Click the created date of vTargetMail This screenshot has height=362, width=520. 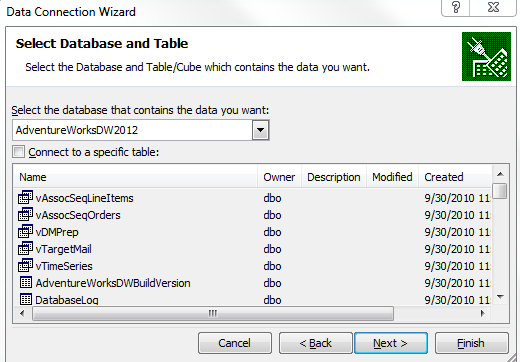[x=457, y=249]
